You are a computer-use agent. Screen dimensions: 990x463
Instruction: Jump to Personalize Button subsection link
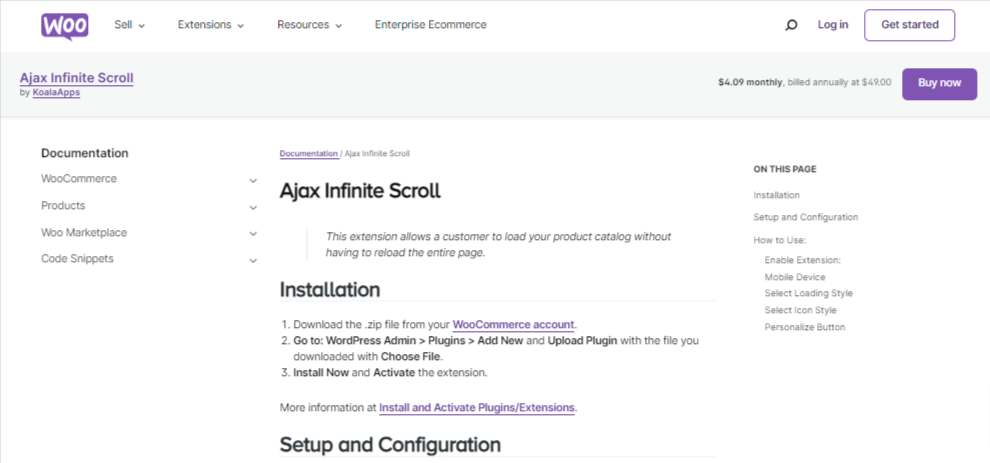(805, 327)
